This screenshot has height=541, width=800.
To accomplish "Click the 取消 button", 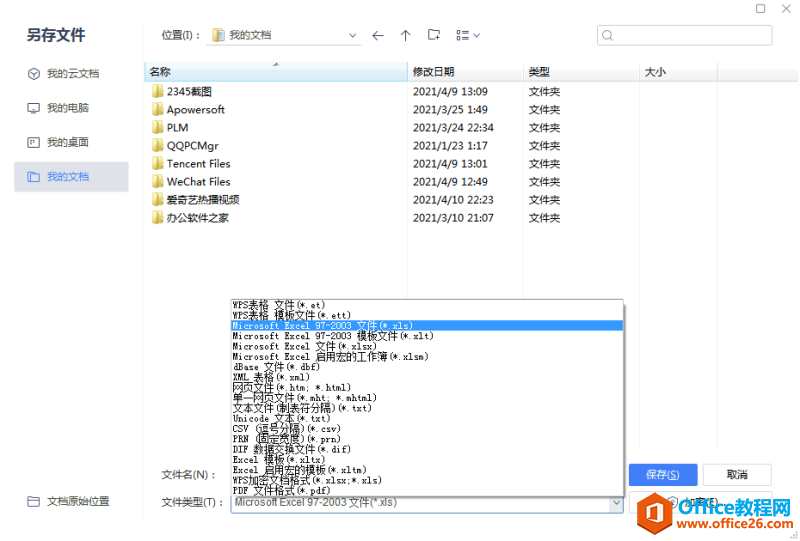I will [x=737, y=475].
